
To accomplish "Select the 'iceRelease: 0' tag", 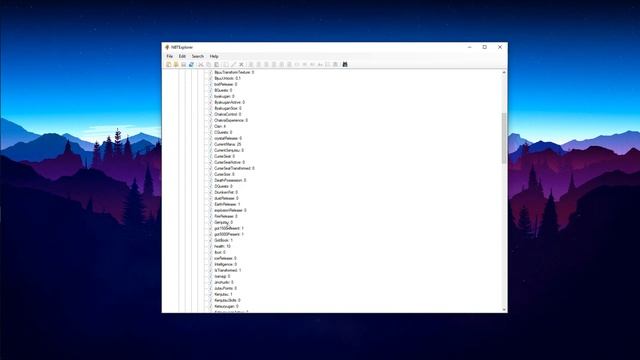I will (x=225, y=258).
